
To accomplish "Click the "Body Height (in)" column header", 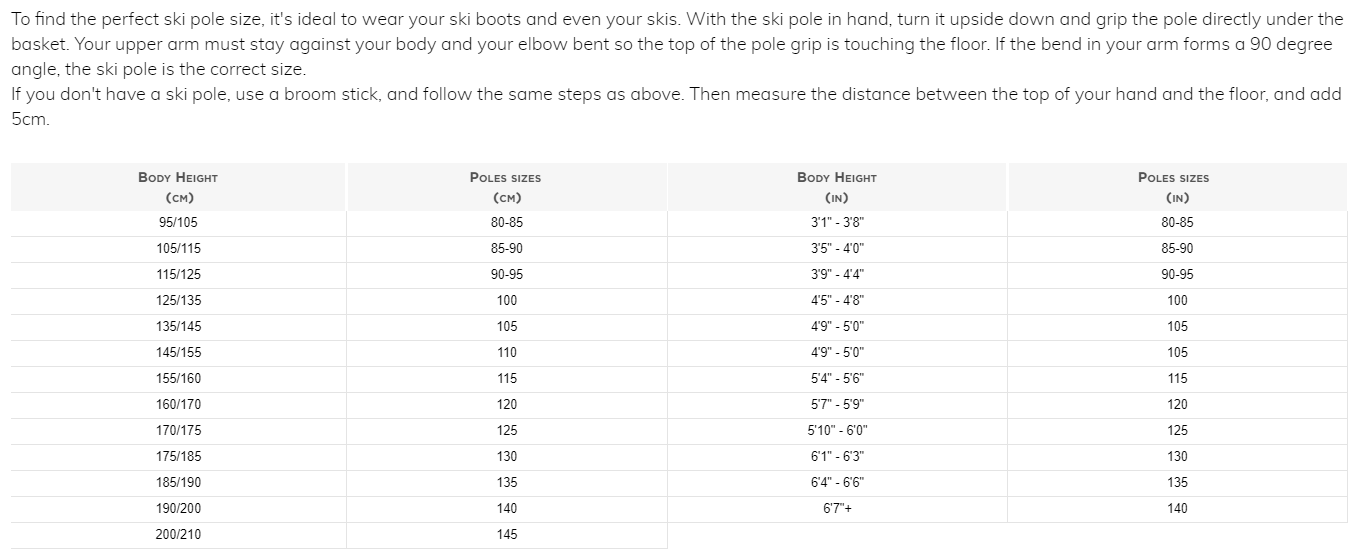I will (837, 187).
